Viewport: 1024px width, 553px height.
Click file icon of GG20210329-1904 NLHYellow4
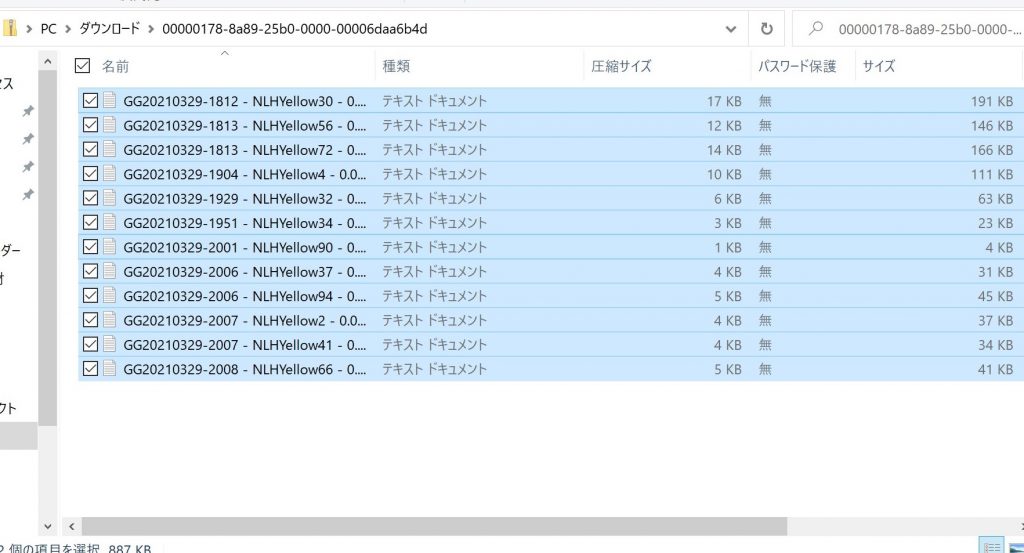[x=110, y=174]
